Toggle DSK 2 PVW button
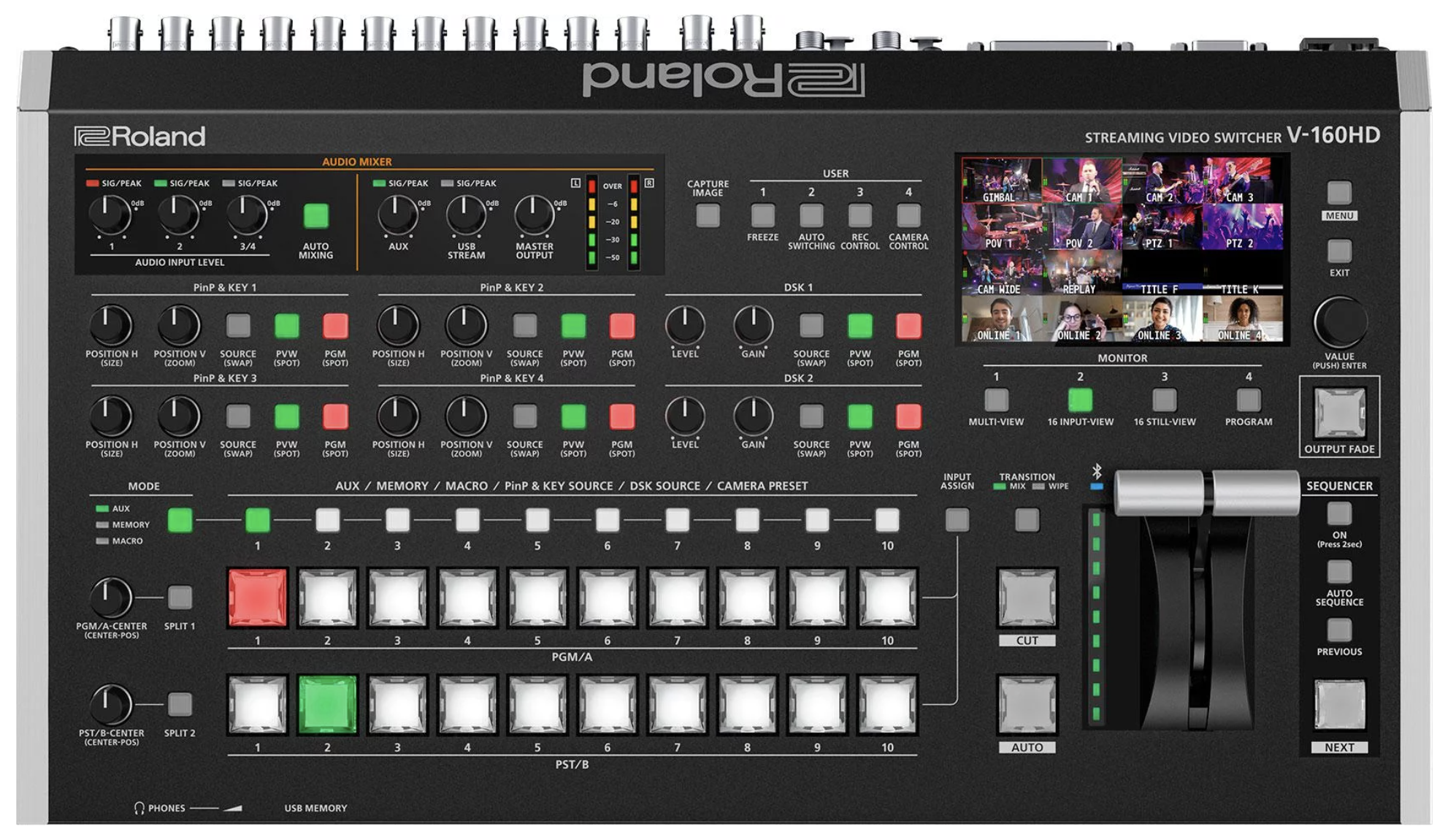Screen dimensions: 1456x840 (860, 416)
